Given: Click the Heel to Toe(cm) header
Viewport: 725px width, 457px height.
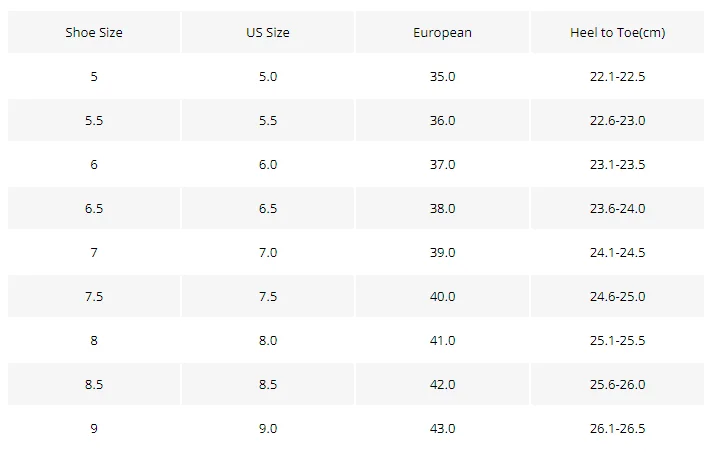Looking at the screenshot, I should (617, 33).
